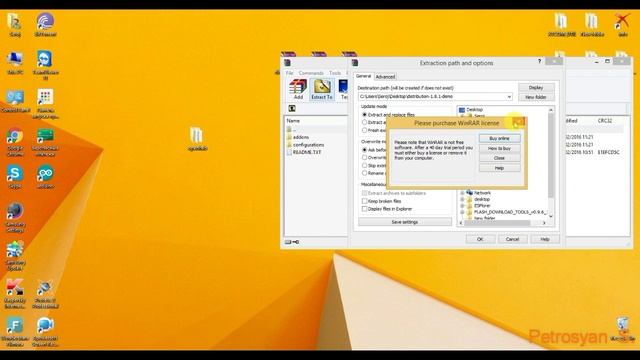Select Extract and replace files radio button
This screenshot has width=640, height=360.
(x=364, y=115)
